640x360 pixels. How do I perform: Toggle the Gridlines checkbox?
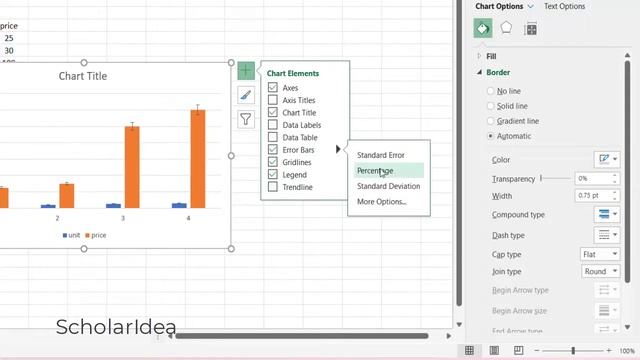(x=273, y=162)
